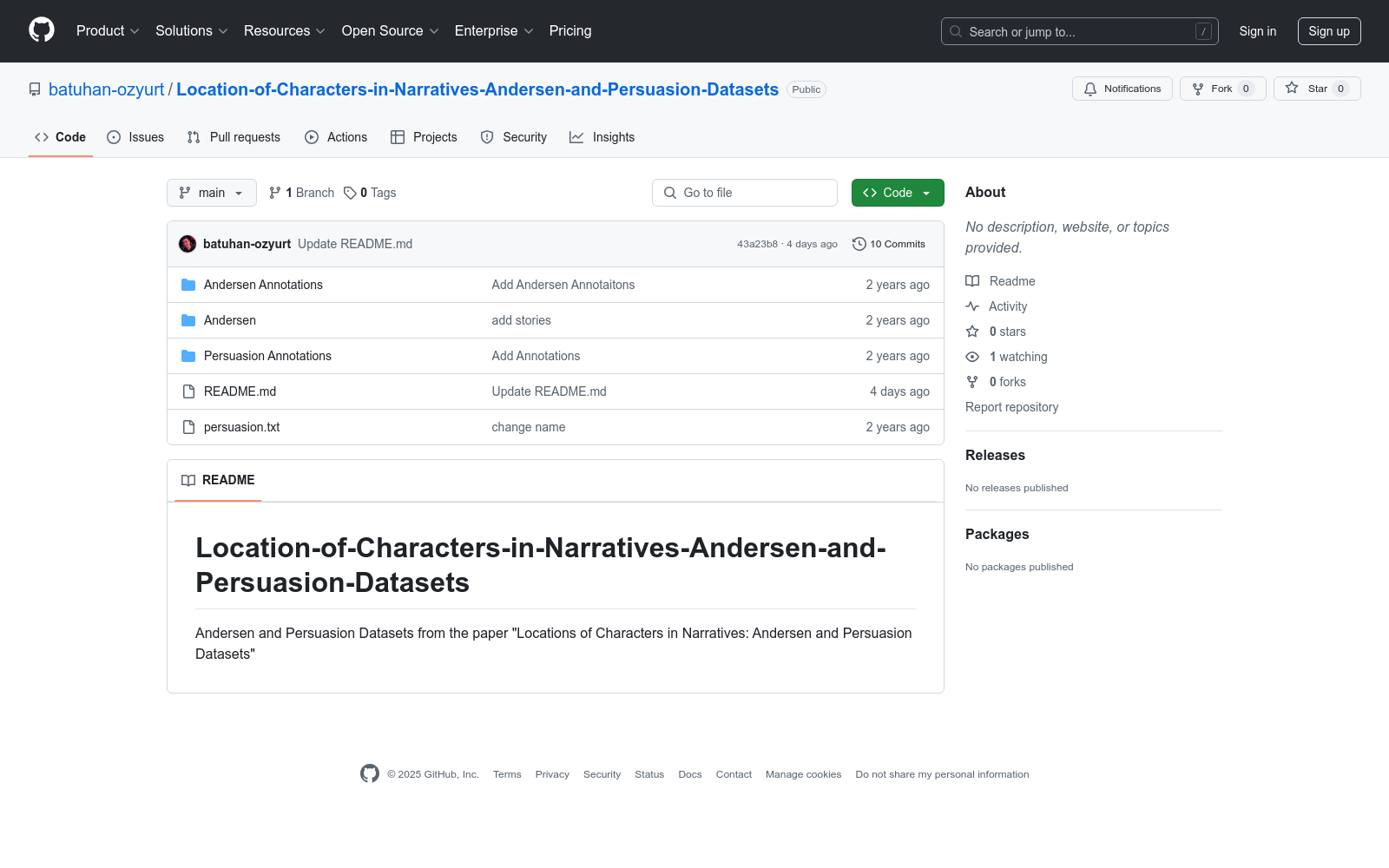Go to the Pricing page
Screen dimensions: 1389x868
click(570, 31)
